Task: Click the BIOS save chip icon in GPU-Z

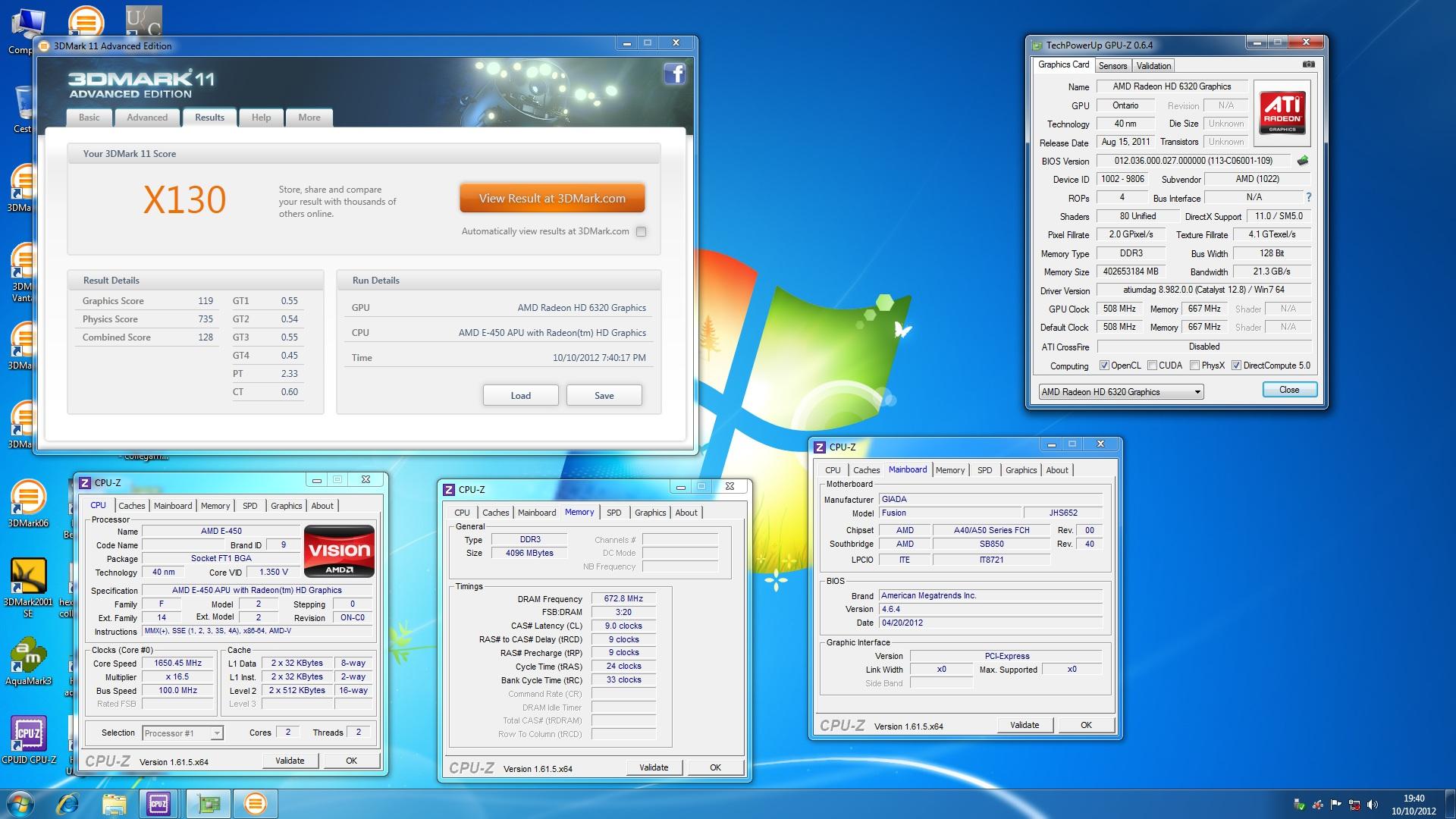Action: pos(1303,161)
